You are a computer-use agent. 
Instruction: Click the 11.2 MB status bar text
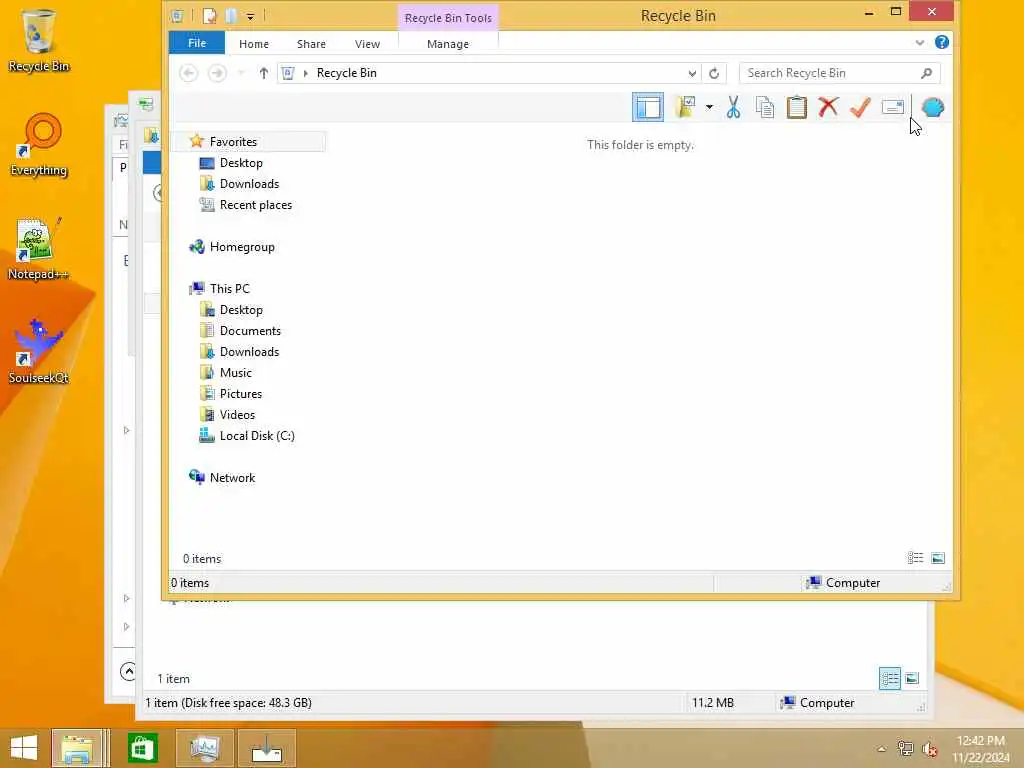coord(713,703)
